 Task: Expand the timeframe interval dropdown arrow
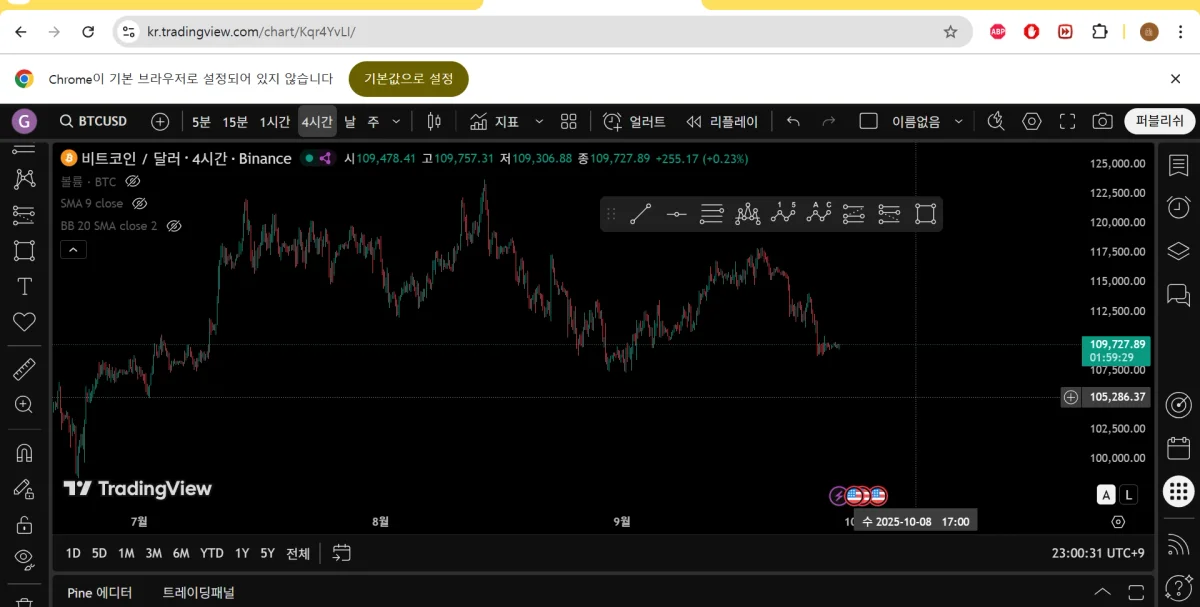tap(396, 121)
